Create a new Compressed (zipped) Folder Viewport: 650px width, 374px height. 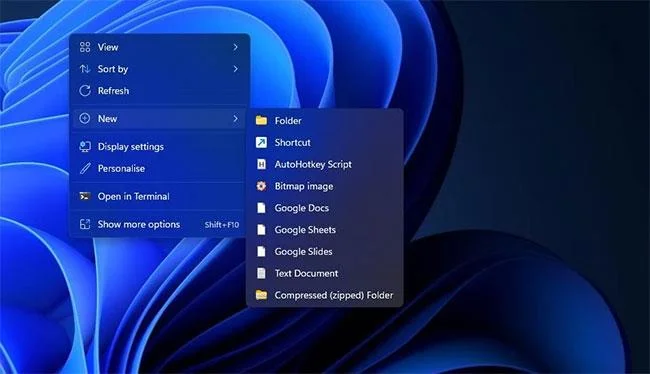coord(325,295)
